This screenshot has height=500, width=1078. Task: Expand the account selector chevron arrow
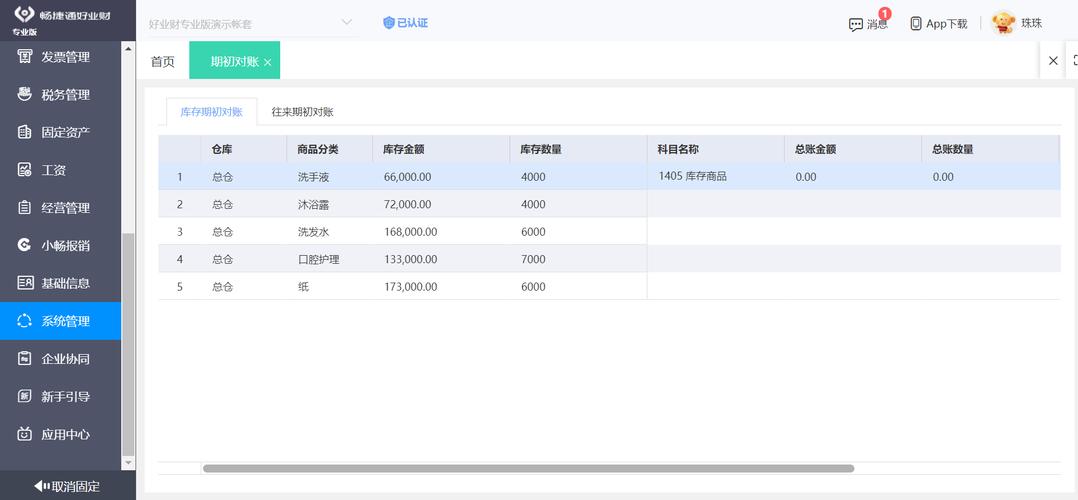click(346, 23)
